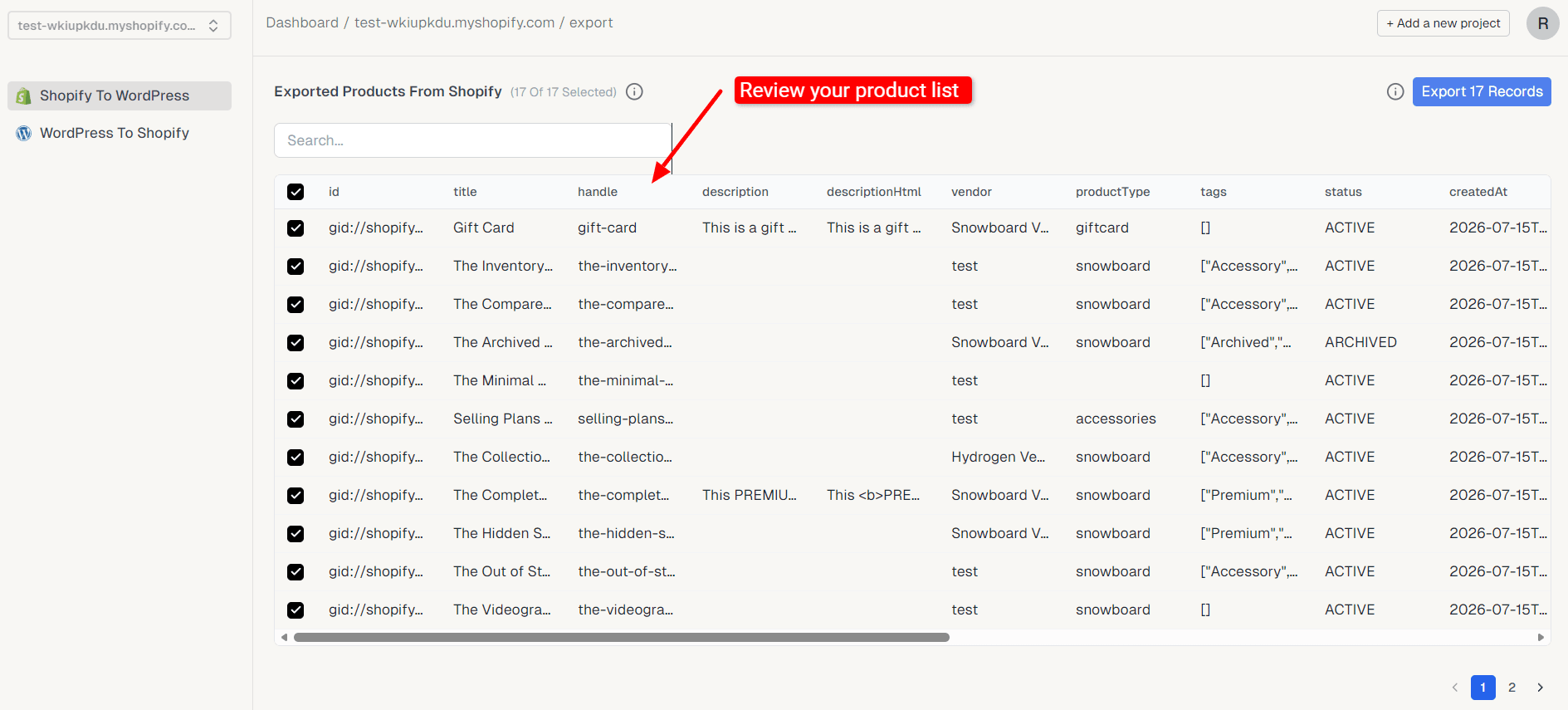
Task: Uncheck the The Archived row checkbox
Action: click(296, 343)
